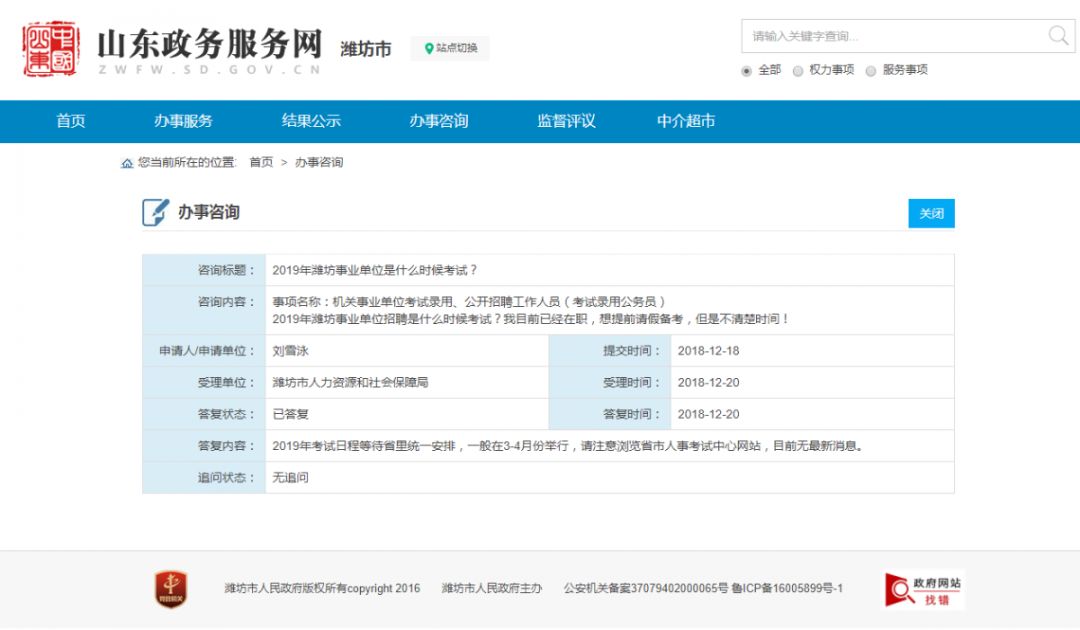This screenshot has width=1080, height=630.
Task: Open the 政府网站找错 error-report badge
Action: 923,590
